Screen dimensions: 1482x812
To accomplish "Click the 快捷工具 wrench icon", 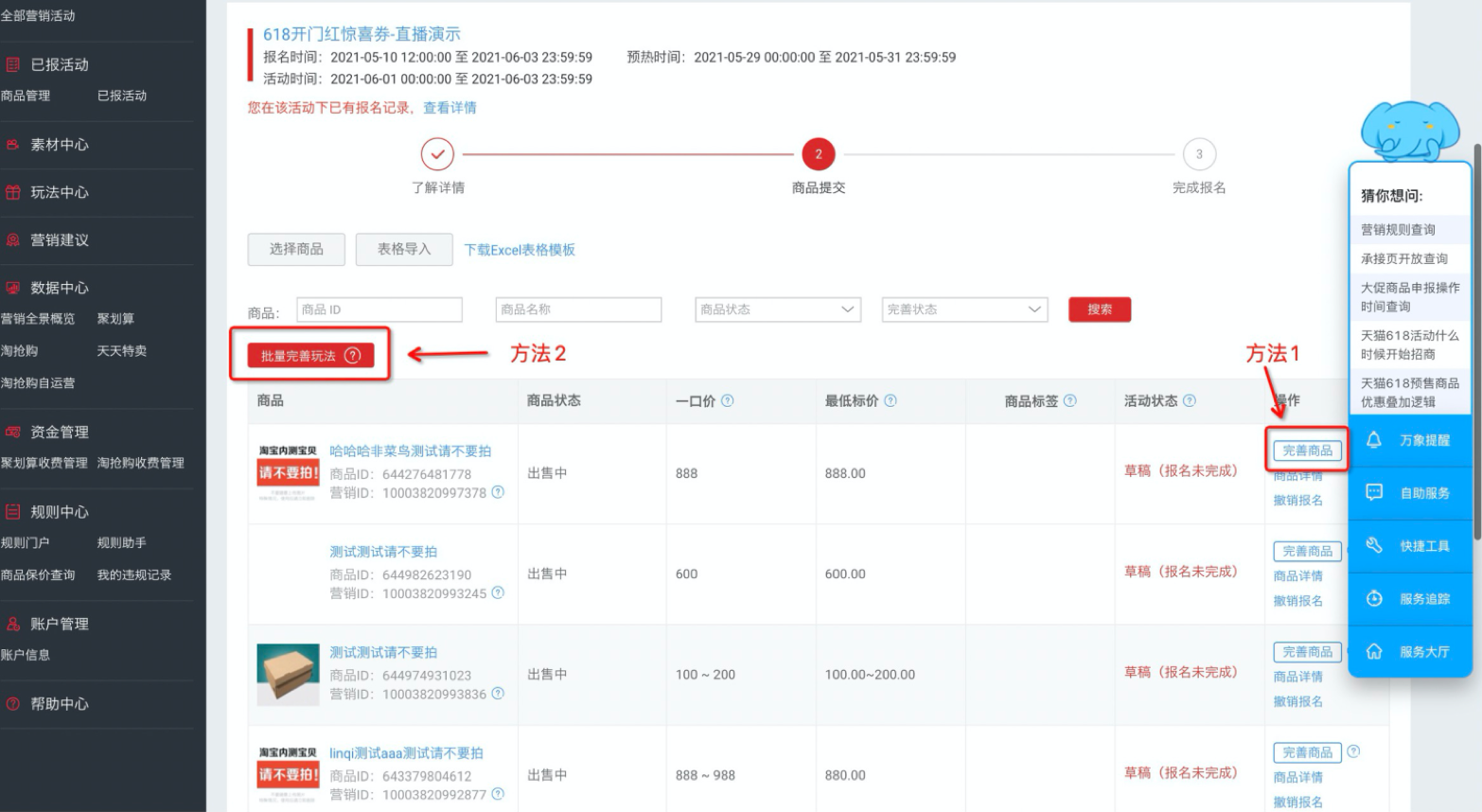I will pyautogui.click(x=1374, y=545).
